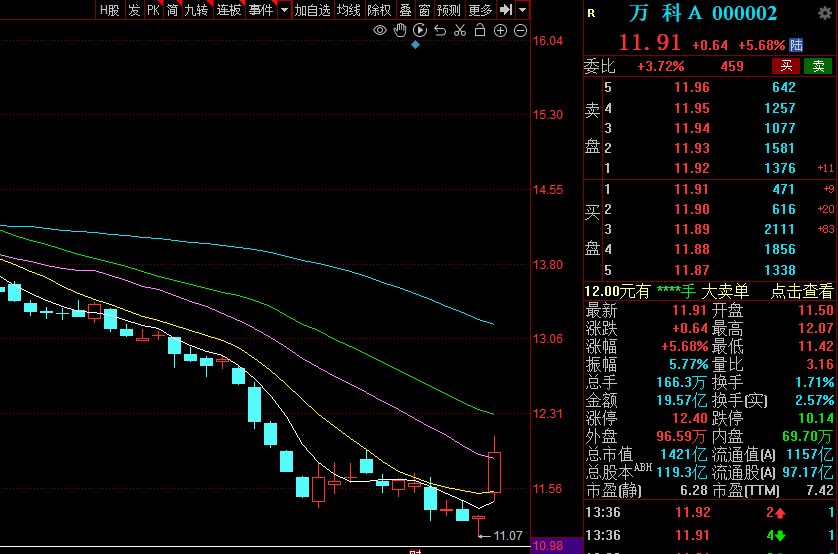Select the 九转 indicator button
Image resolution: width=838 pixels, height=554 pixels.
pos(197,10)
